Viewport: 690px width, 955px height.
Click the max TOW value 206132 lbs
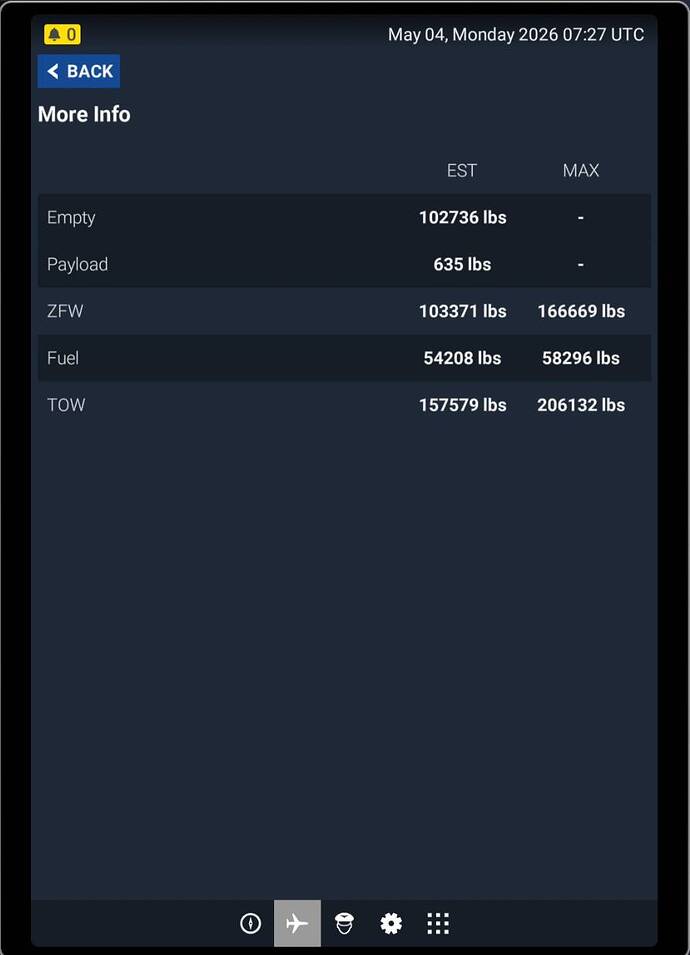(x=581, y=405)
